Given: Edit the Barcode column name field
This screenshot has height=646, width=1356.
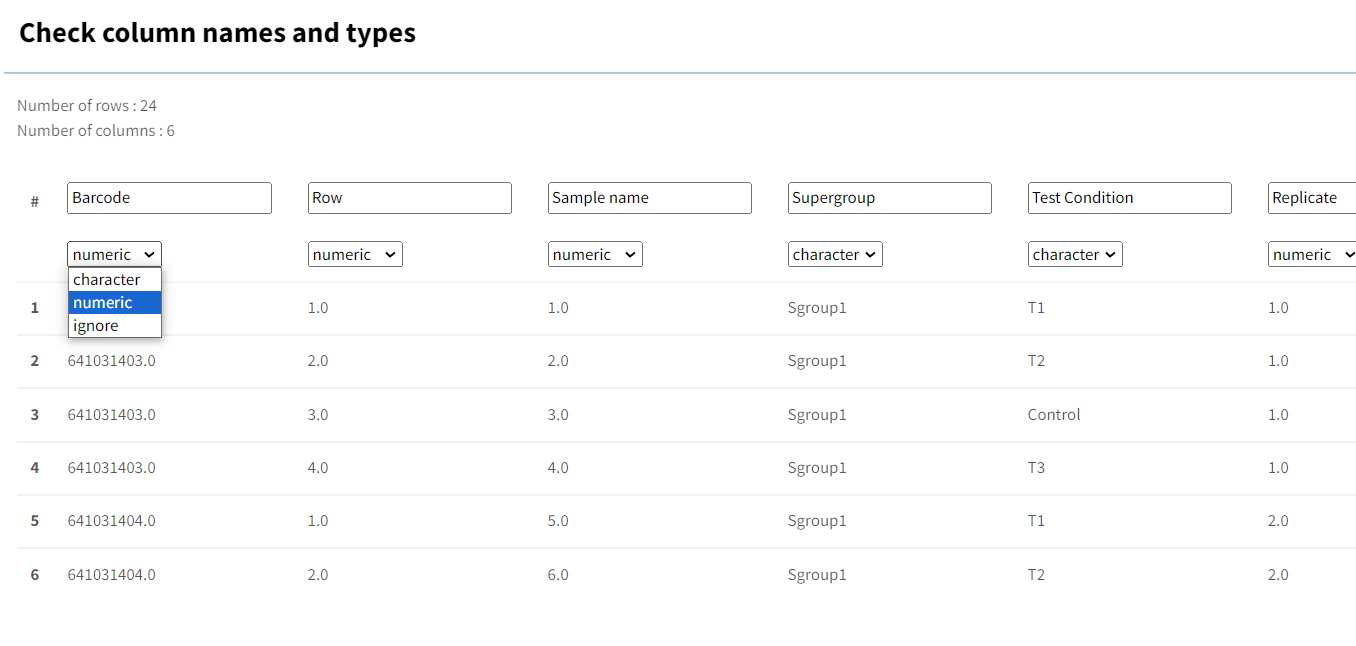Looking at the screenshot, I should (x=169, y=198).
